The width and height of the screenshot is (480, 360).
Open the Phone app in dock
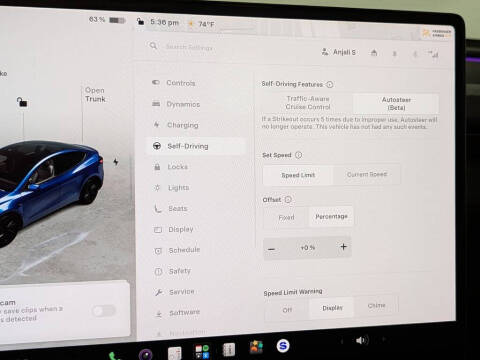click(x=115, y=356)
